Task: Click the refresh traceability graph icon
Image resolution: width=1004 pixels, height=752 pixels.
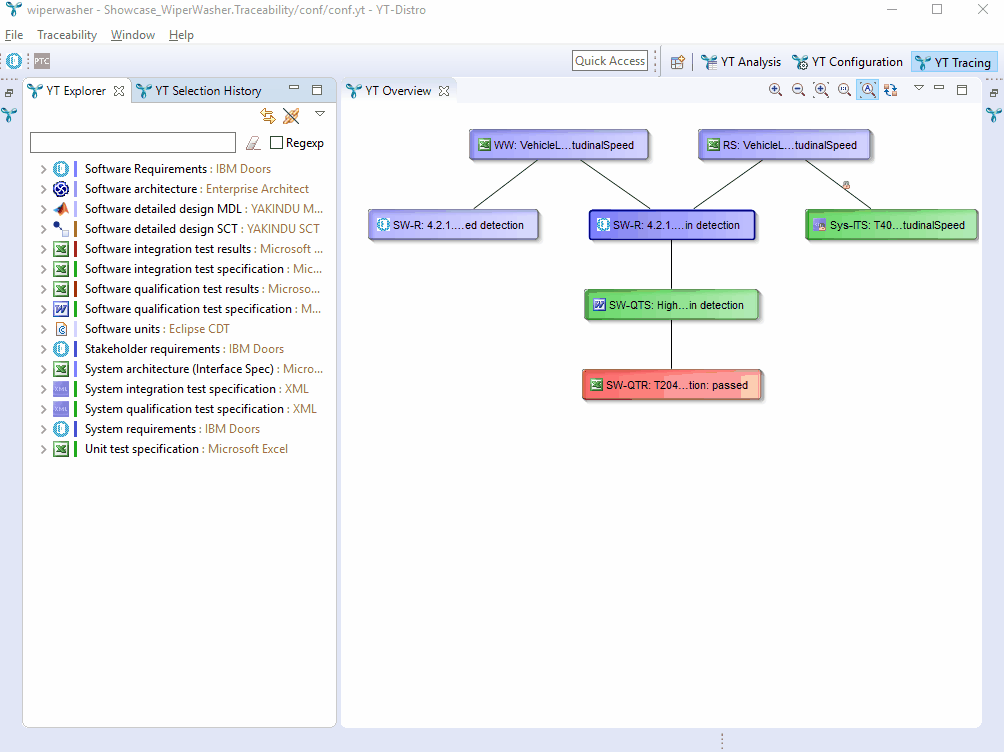Action: tap(890, 89)
